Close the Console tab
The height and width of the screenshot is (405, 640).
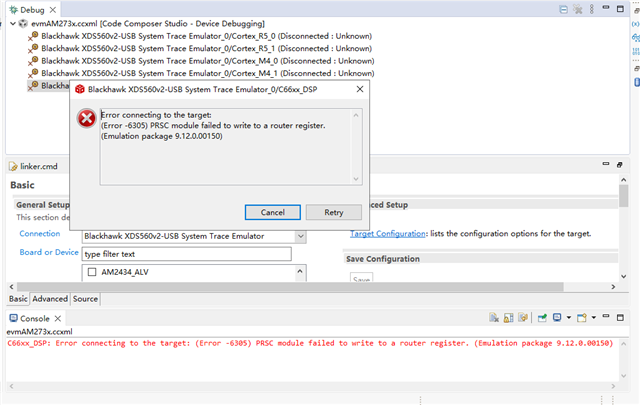coord(58,318)
